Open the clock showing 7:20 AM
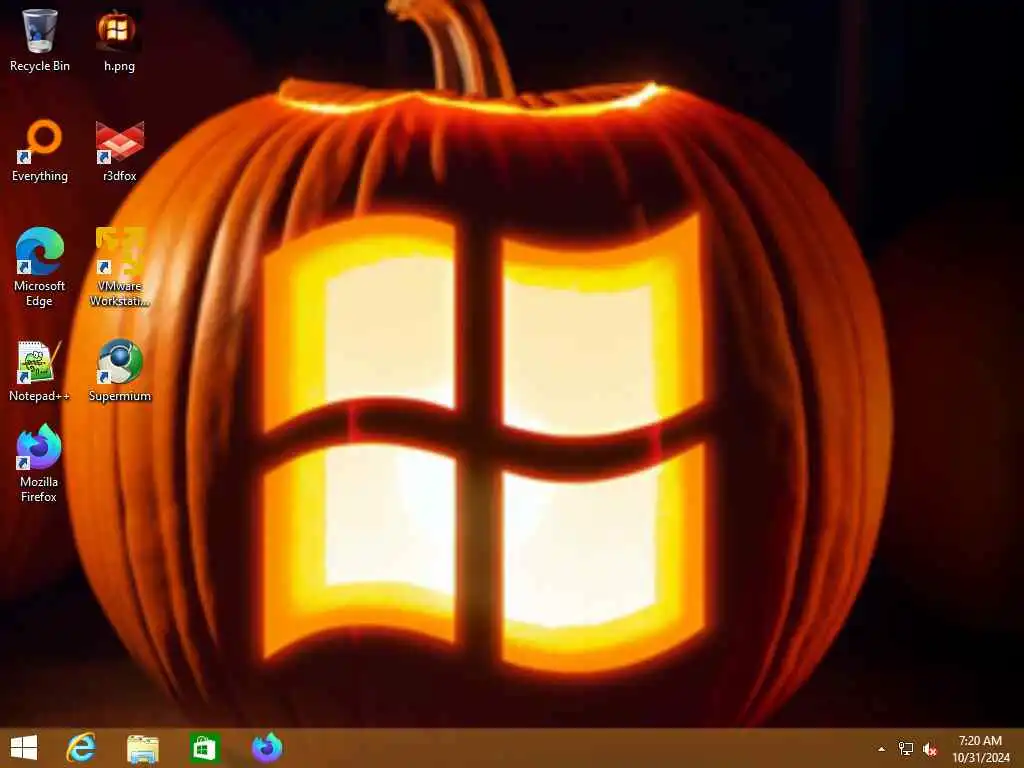 [980, 749]
